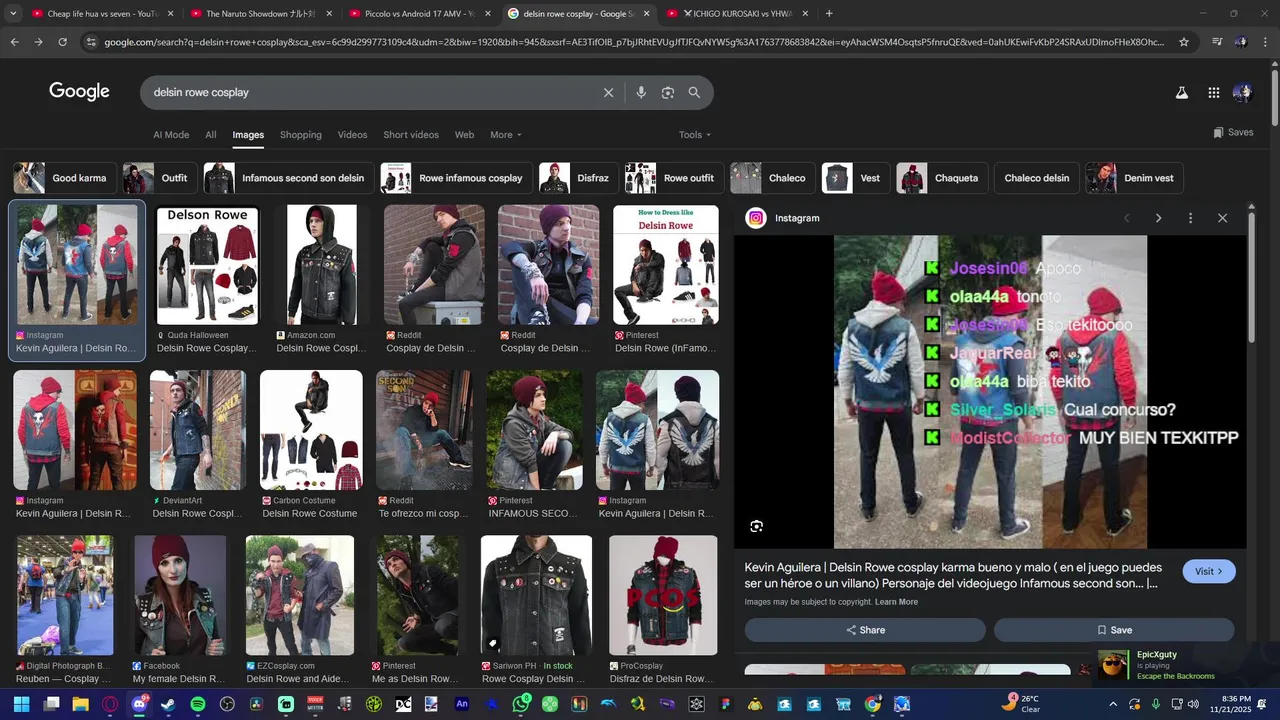Click the Chrome address bar

(x=632, y=42)
